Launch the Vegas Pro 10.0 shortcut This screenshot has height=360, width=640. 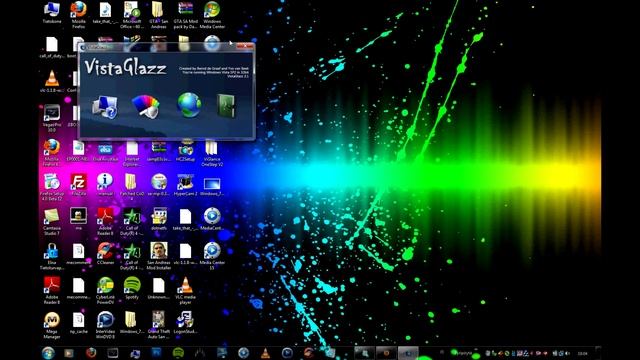pos(52,118)
